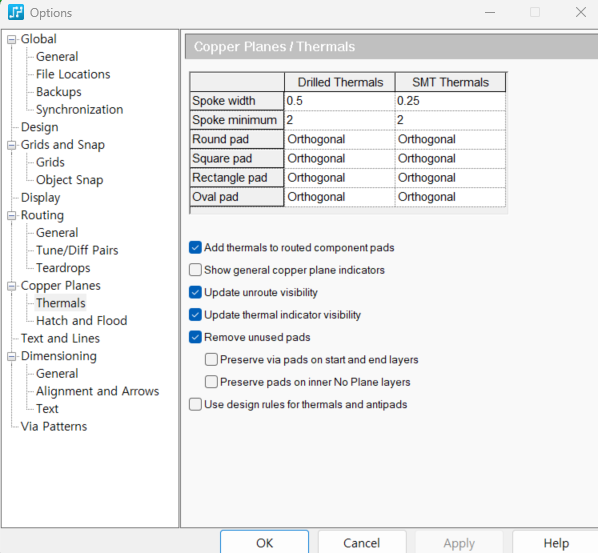Collapse the Routing tree node

[x=12, y=215]
